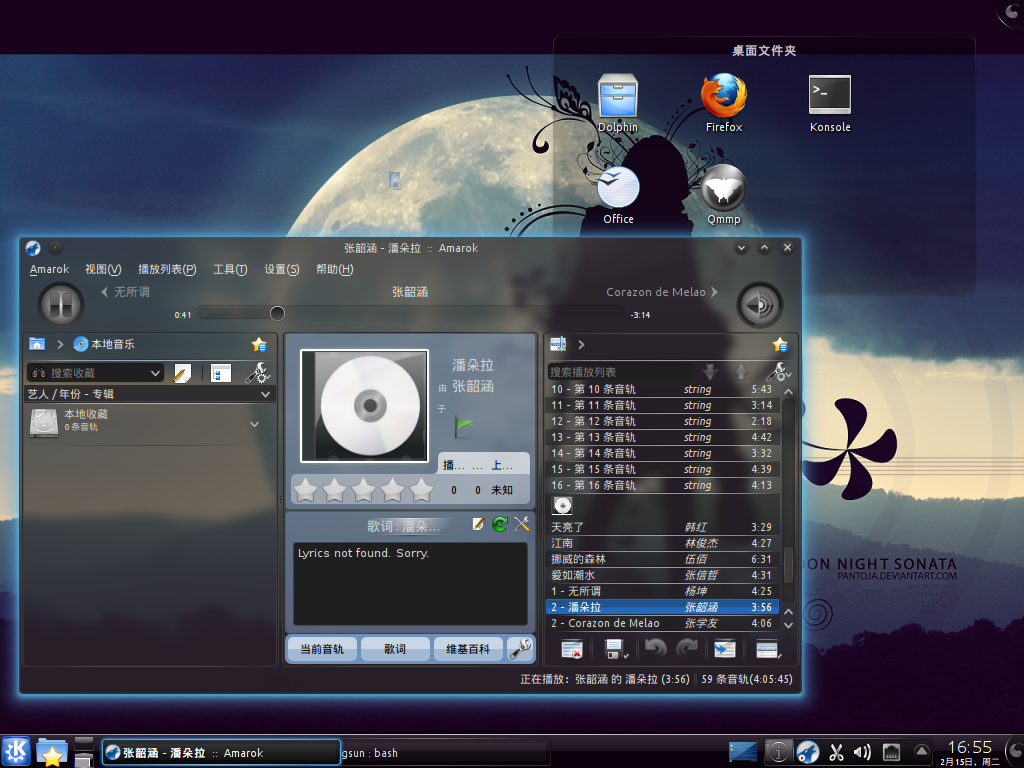
Task: Launch Konsole from the desktop folder
Action: click(x=830, y=103)
